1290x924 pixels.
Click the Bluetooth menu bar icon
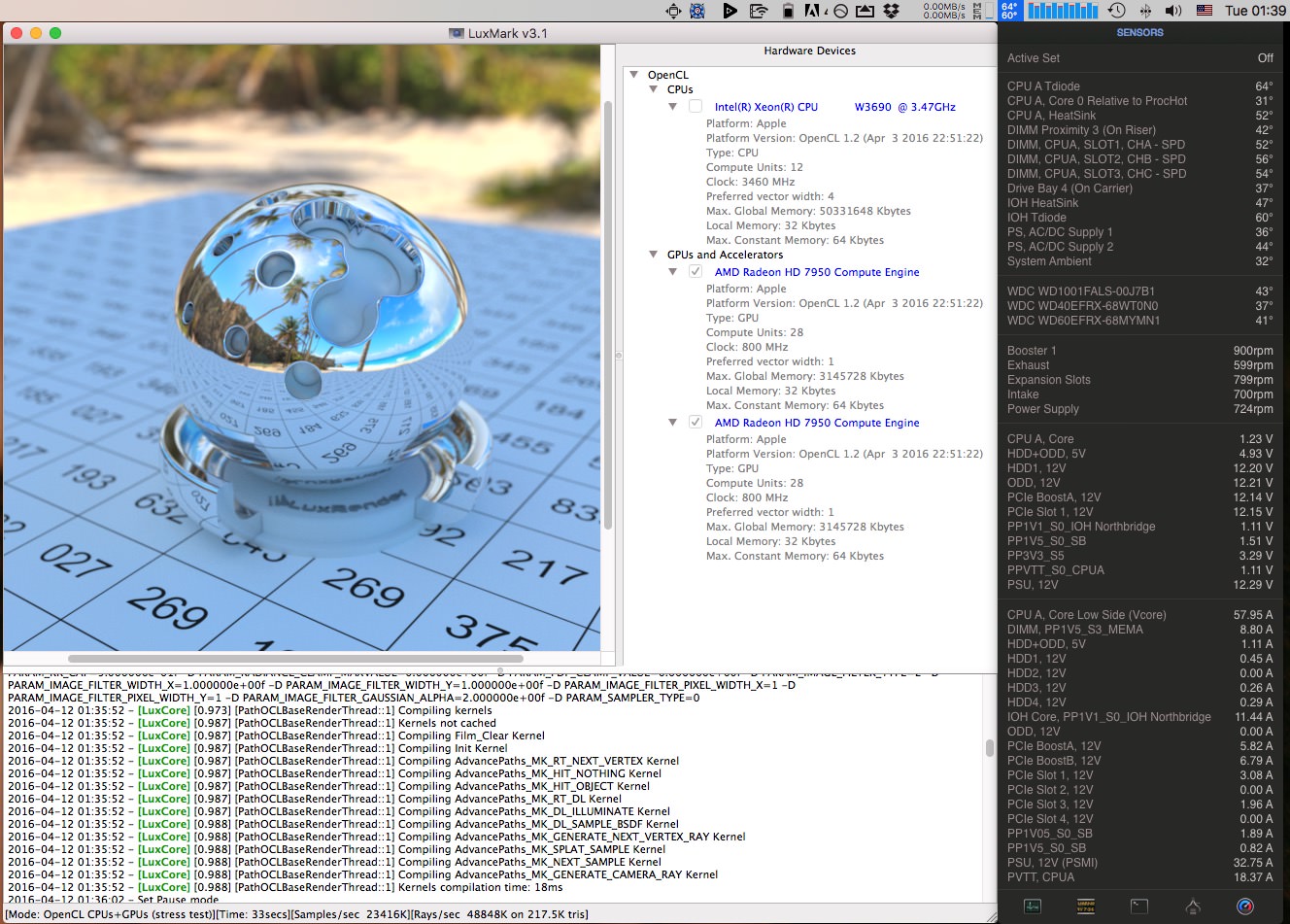(x=1145, y=11)
